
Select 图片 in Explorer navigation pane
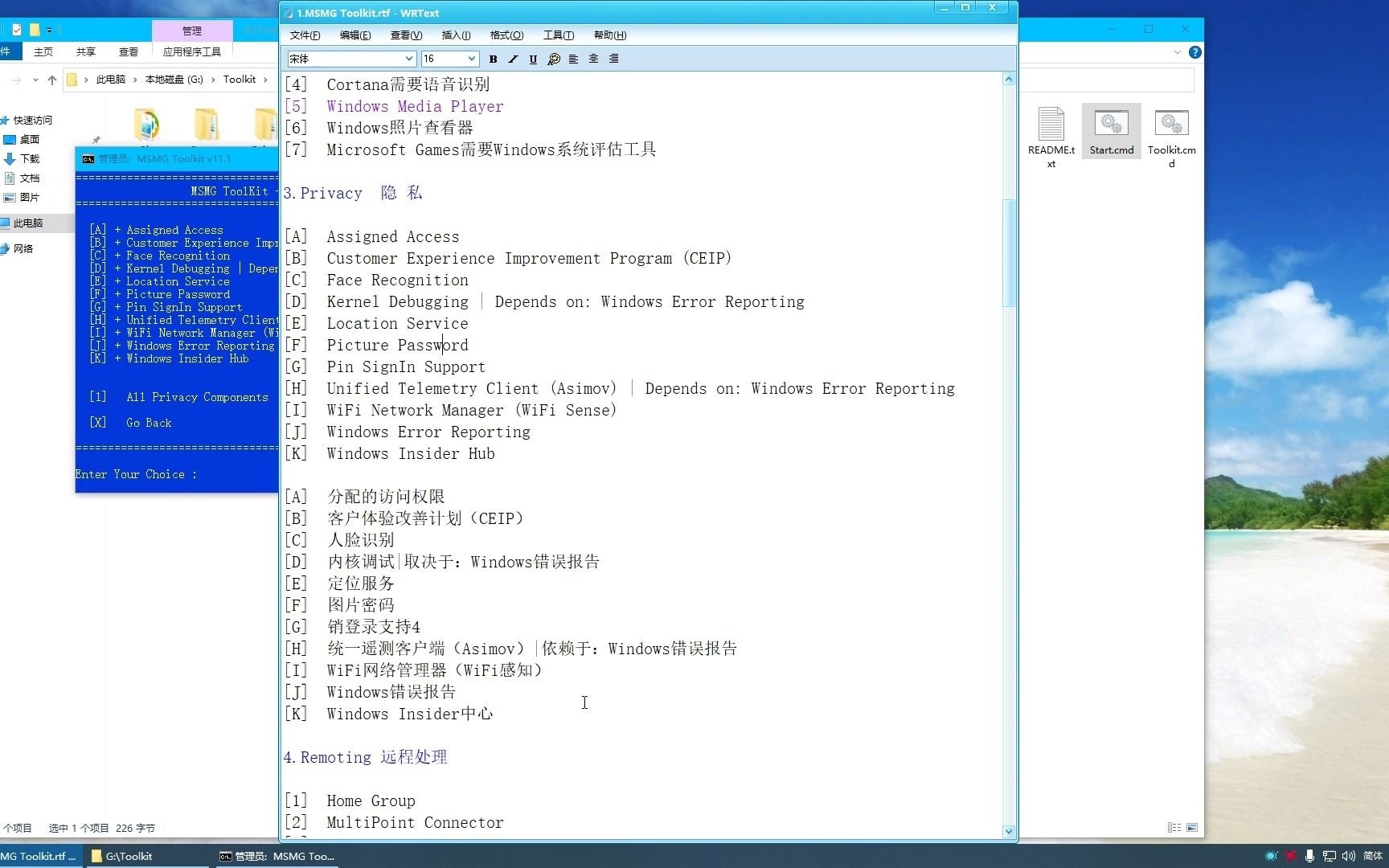pyautogui.click(x=29, y=198)
